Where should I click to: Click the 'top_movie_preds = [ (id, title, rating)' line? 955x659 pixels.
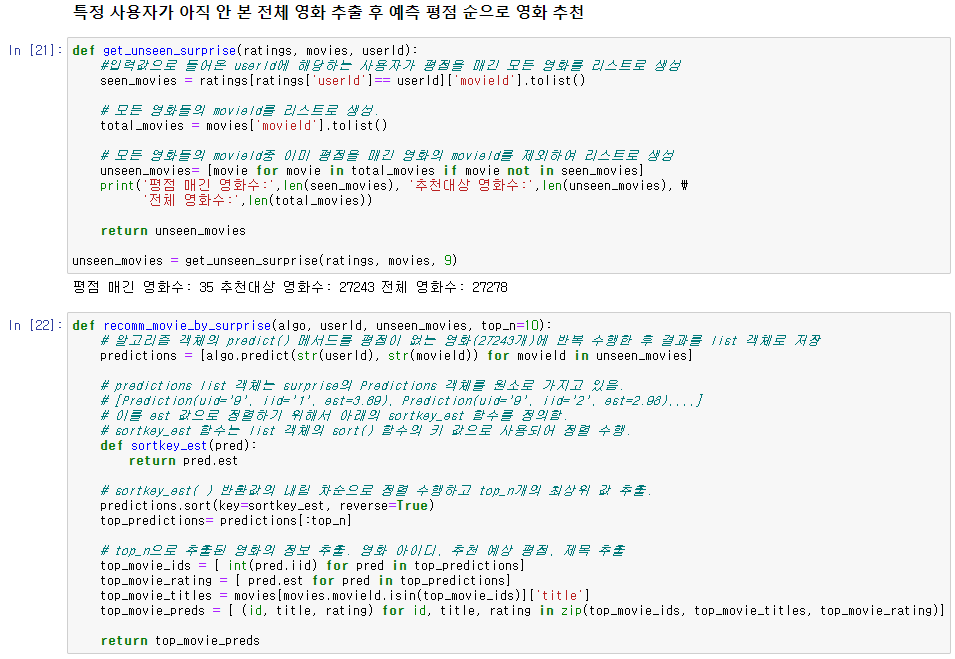(x=523, y=610)
